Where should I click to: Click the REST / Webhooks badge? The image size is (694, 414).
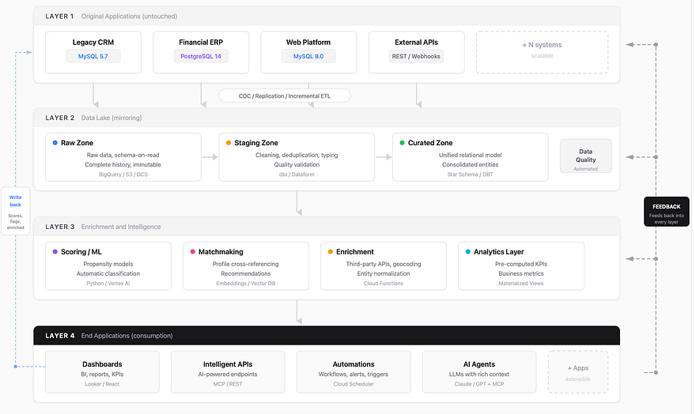[417, 57]
